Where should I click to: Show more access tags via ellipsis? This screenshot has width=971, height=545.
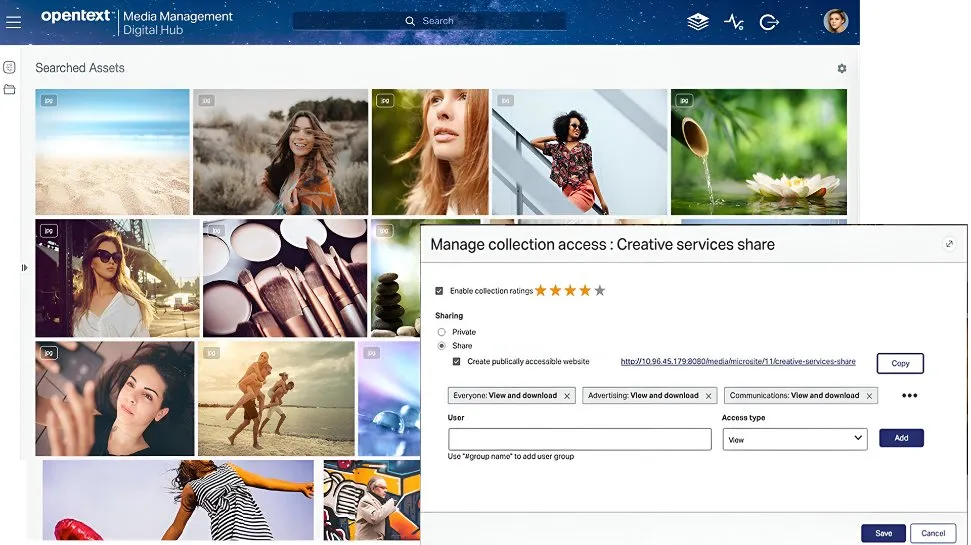[x=909, y=396]
